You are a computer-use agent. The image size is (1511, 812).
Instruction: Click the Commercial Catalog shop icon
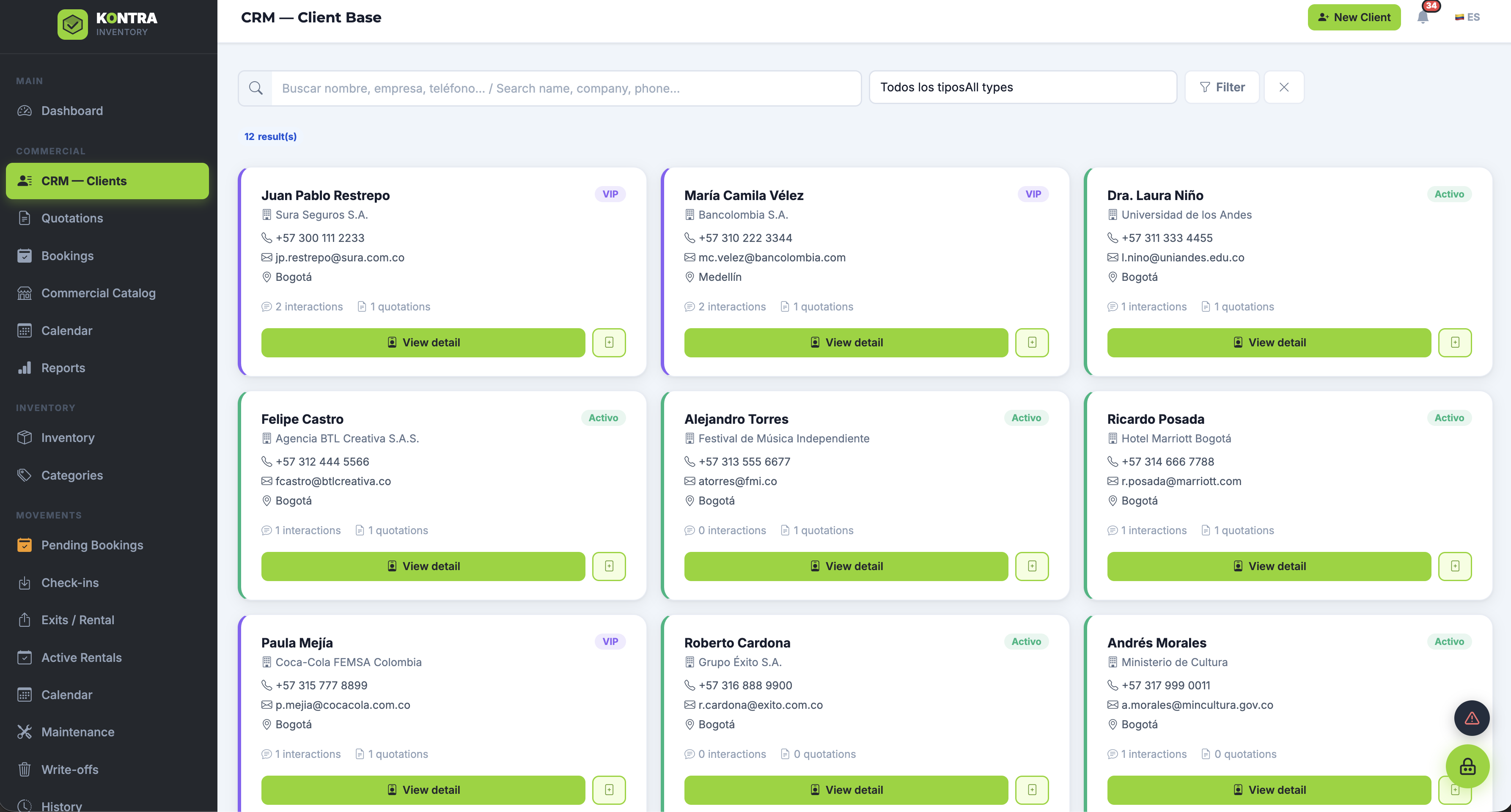25,293
